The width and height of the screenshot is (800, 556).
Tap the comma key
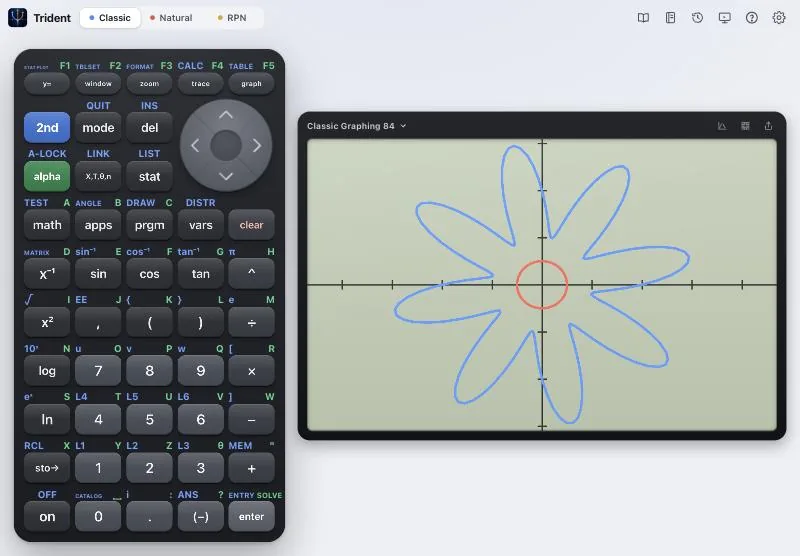pyautogui.click(x=98, y=322)
